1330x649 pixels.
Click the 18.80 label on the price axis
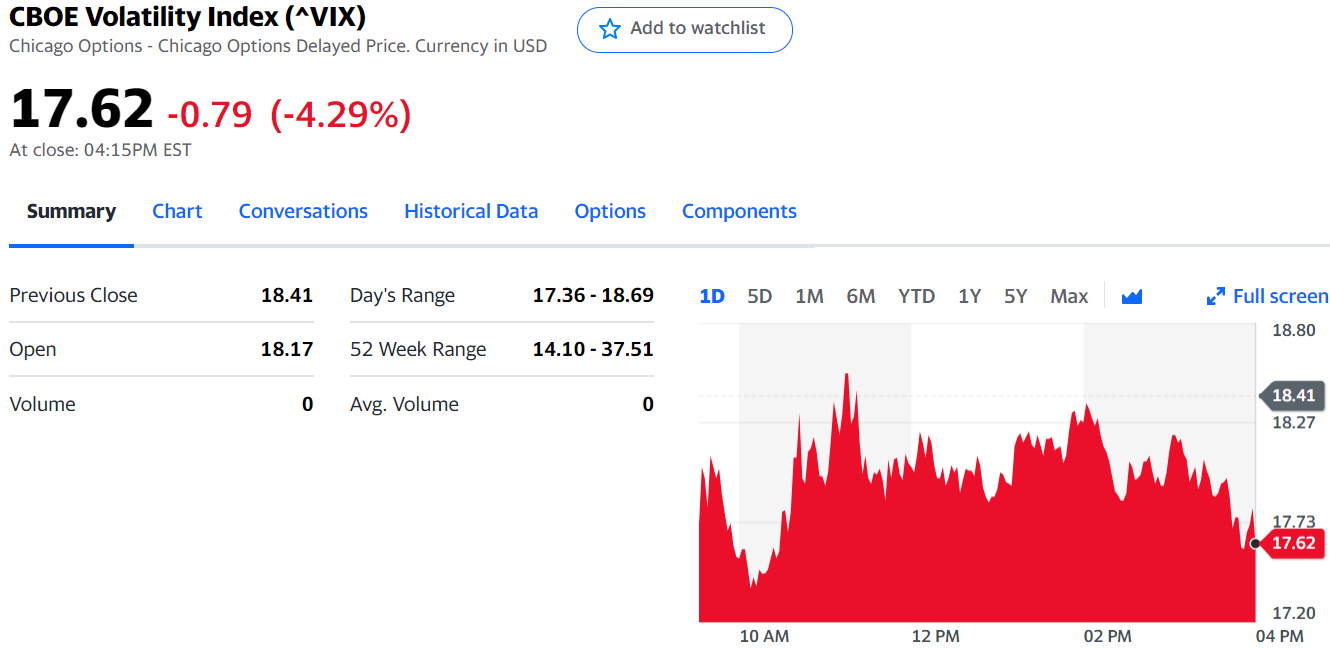[1293, 330]
